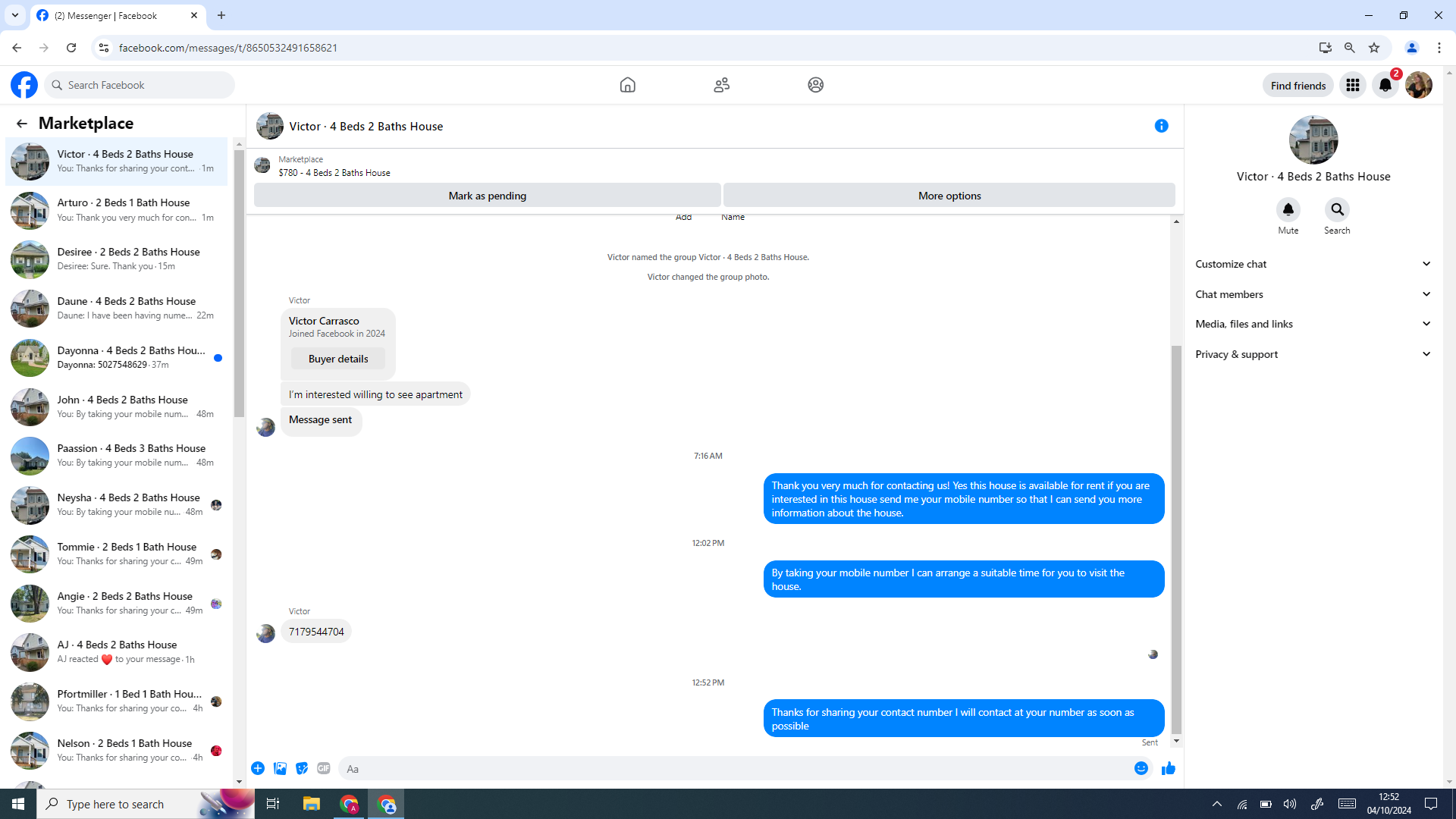The height and width of the screenshot is (819, 1456).
Task: Open Facebook home via logo
Action: click(x=24, y=85)
